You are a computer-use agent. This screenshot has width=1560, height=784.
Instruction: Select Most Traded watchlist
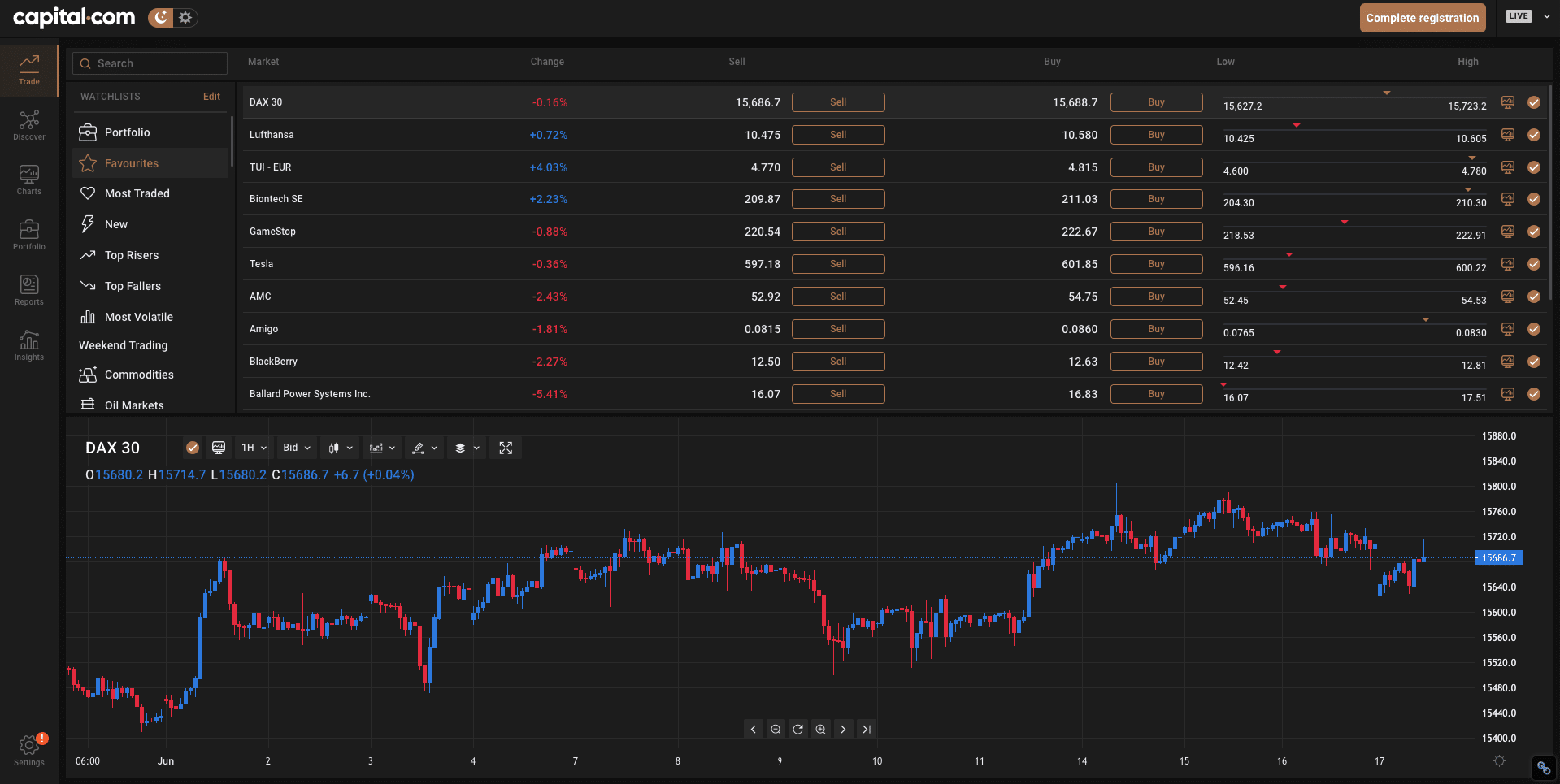click(150, 193)
